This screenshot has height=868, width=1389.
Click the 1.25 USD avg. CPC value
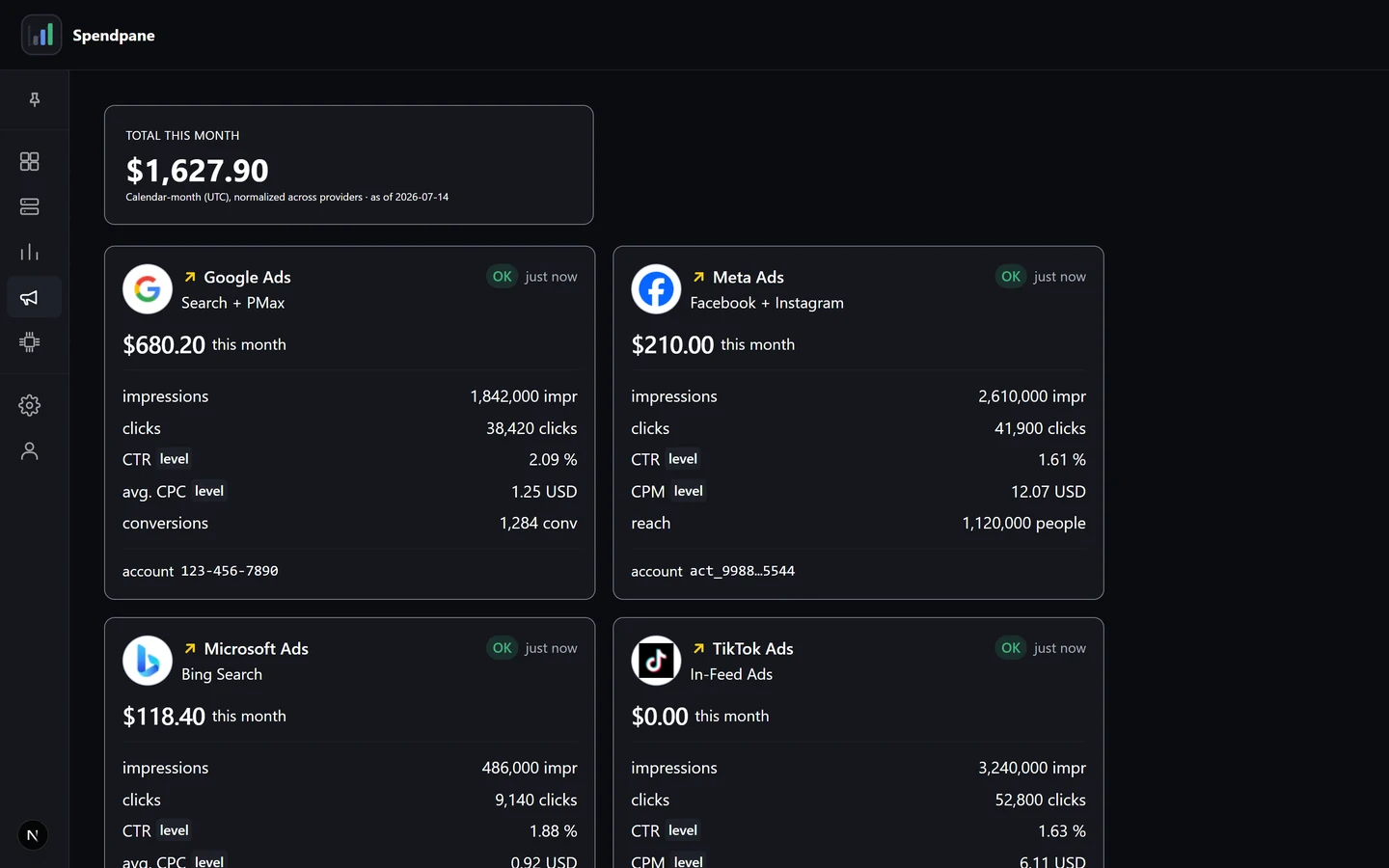coord(544,492)
